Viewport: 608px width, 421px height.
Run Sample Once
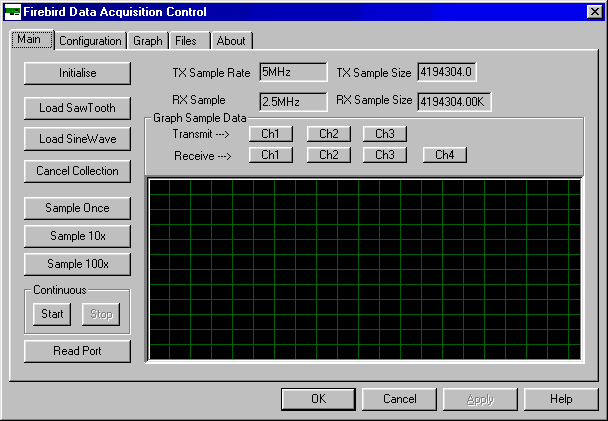click(77, 208)
